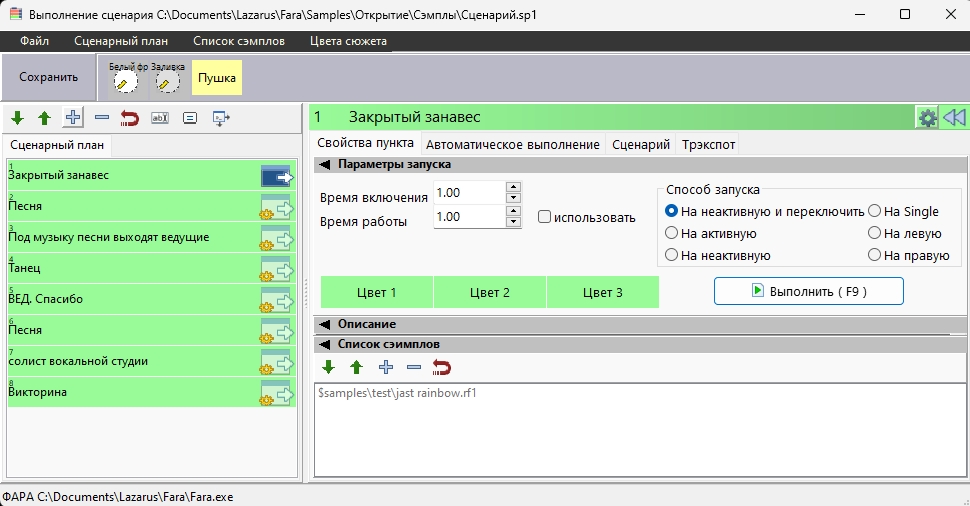The height and width of the screenshot is (506, 970).
Task: Click the Заливка pencil circle icon
Action: (x=167, y=82)
